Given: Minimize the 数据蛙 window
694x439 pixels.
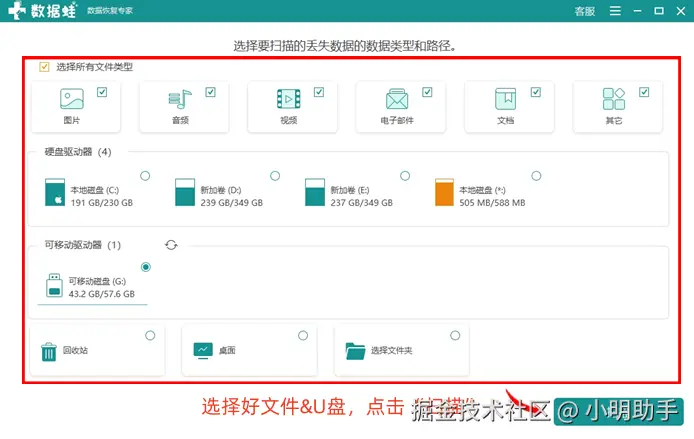Looking at the screenshot, I should 637,11.
